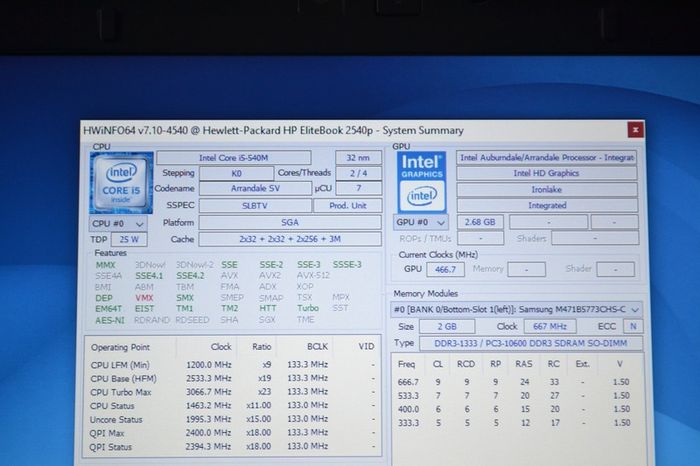Image resolution: width=700 pixels, height=466 pixels.
Task: Click the SGA platform field
Action: coord(290,222)
